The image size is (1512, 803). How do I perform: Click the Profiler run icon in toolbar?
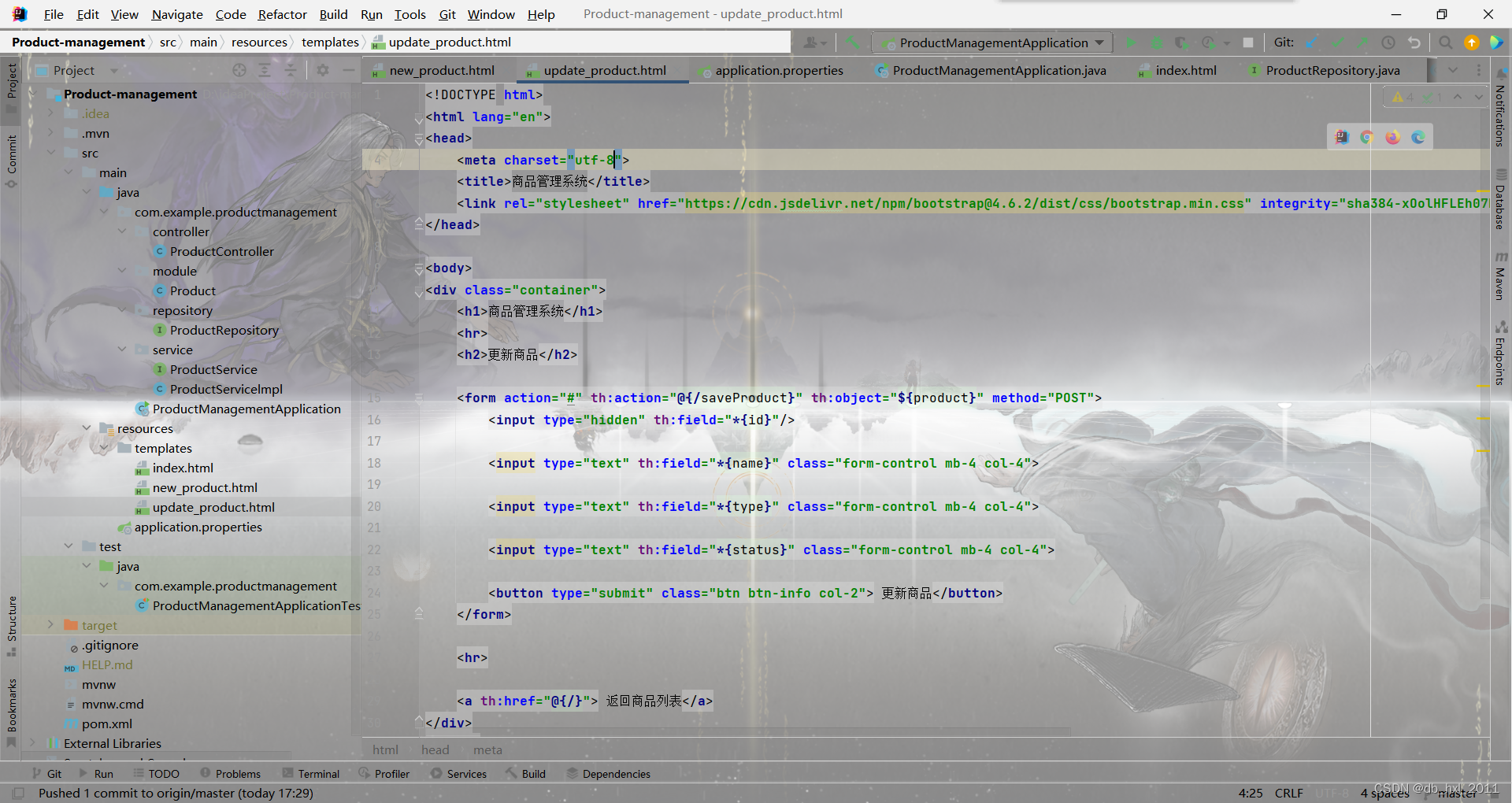click(1210, 43)
